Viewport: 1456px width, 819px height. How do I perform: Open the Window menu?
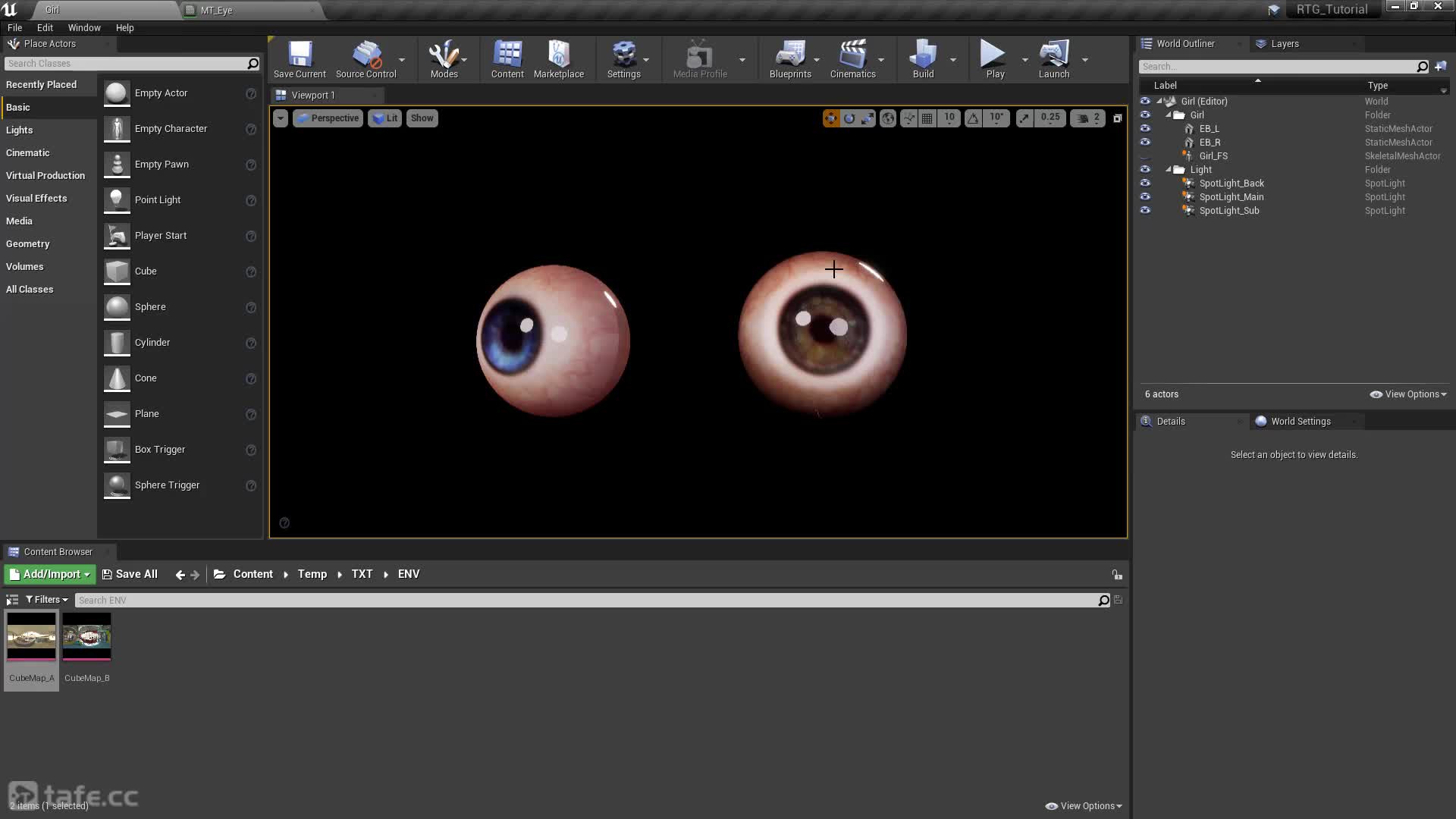84,27
